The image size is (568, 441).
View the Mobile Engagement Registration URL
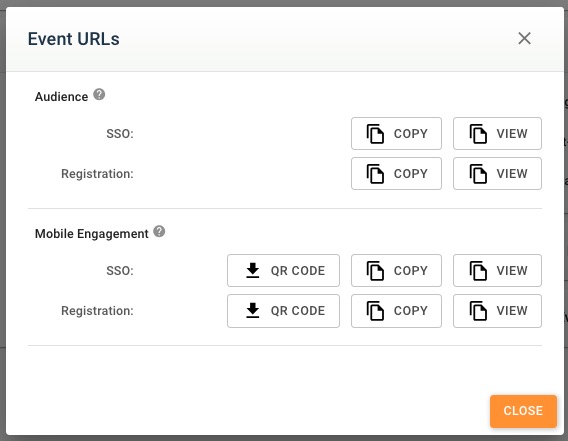(x=497, y=311)
